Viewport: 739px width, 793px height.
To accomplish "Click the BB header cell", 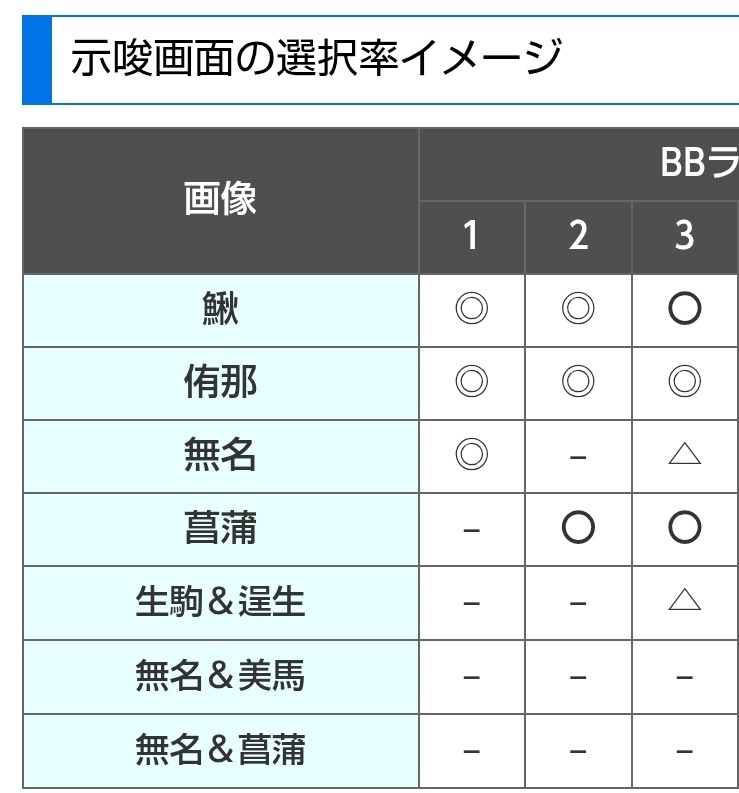I will (579, 164).
